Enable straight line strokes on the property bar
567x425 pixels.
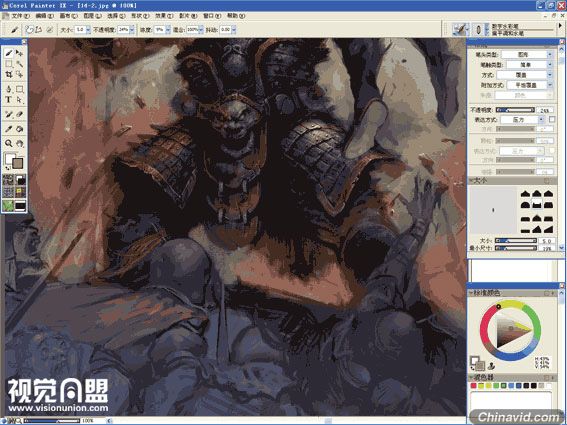[x=39, y=30]
